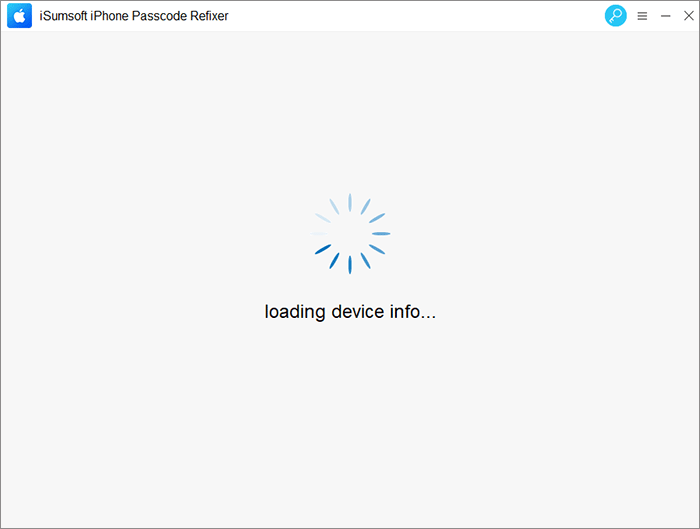Minimize the Passcode Refixer window
The image size is (700, 529).
point(666,16)
